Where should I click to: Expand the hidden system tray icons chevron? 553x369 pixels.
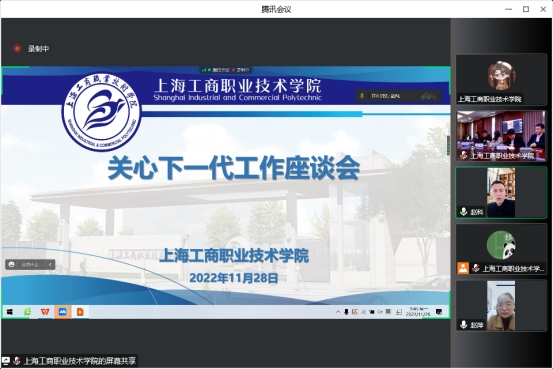pyautogui.click(x=338, y=312)
